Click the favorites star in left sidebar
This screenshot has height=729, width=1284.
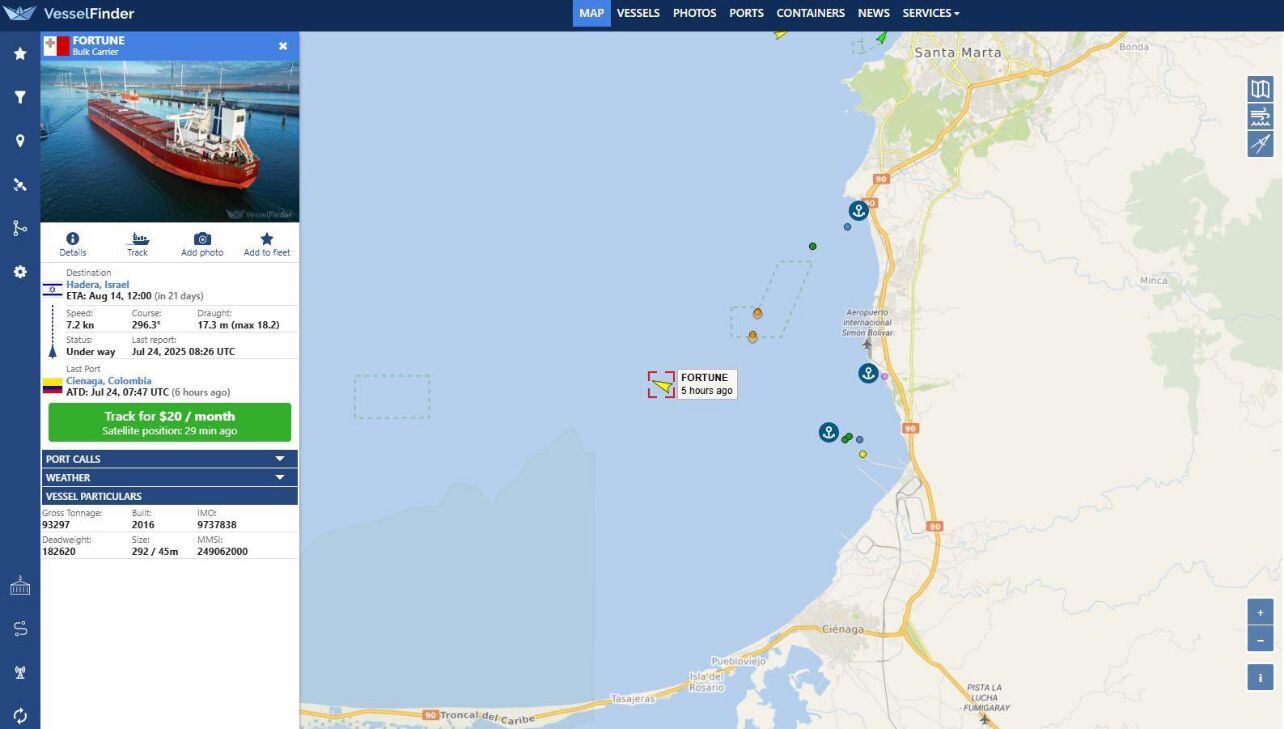coord(19,54)
